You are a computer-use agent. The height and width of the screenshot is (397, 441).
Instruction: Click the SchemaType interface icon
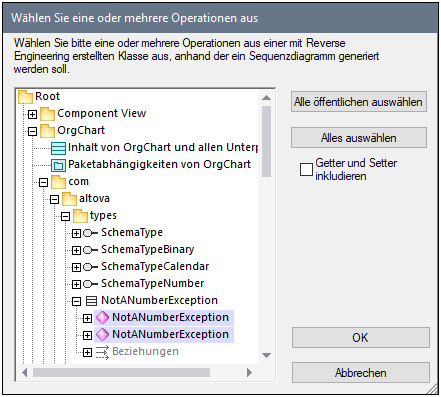(x=90, y=233)
